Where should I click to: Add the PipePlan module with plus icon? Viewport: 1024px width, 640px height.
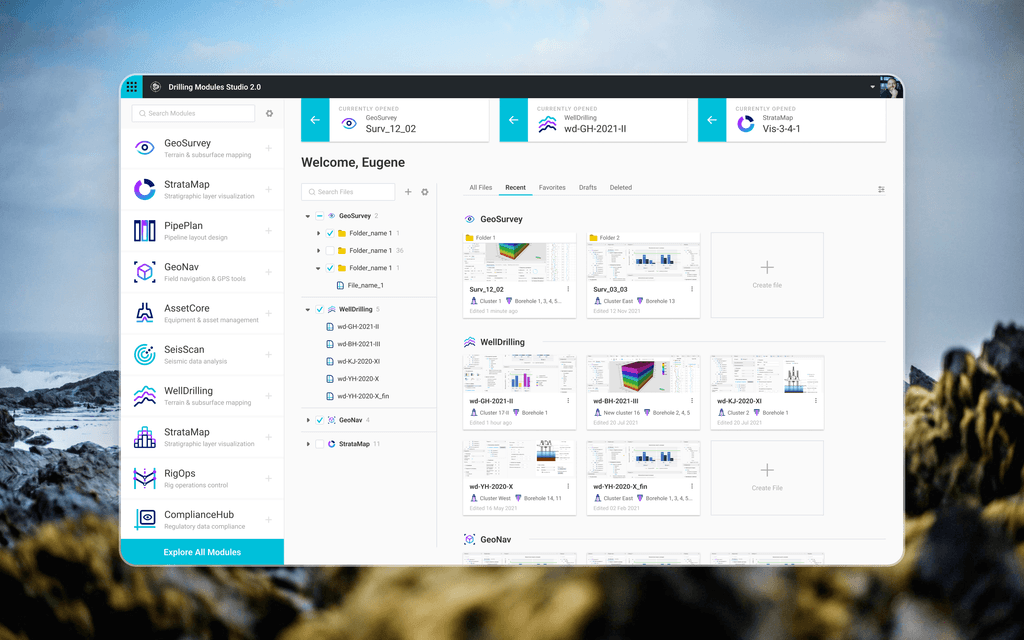coord(268,231)
